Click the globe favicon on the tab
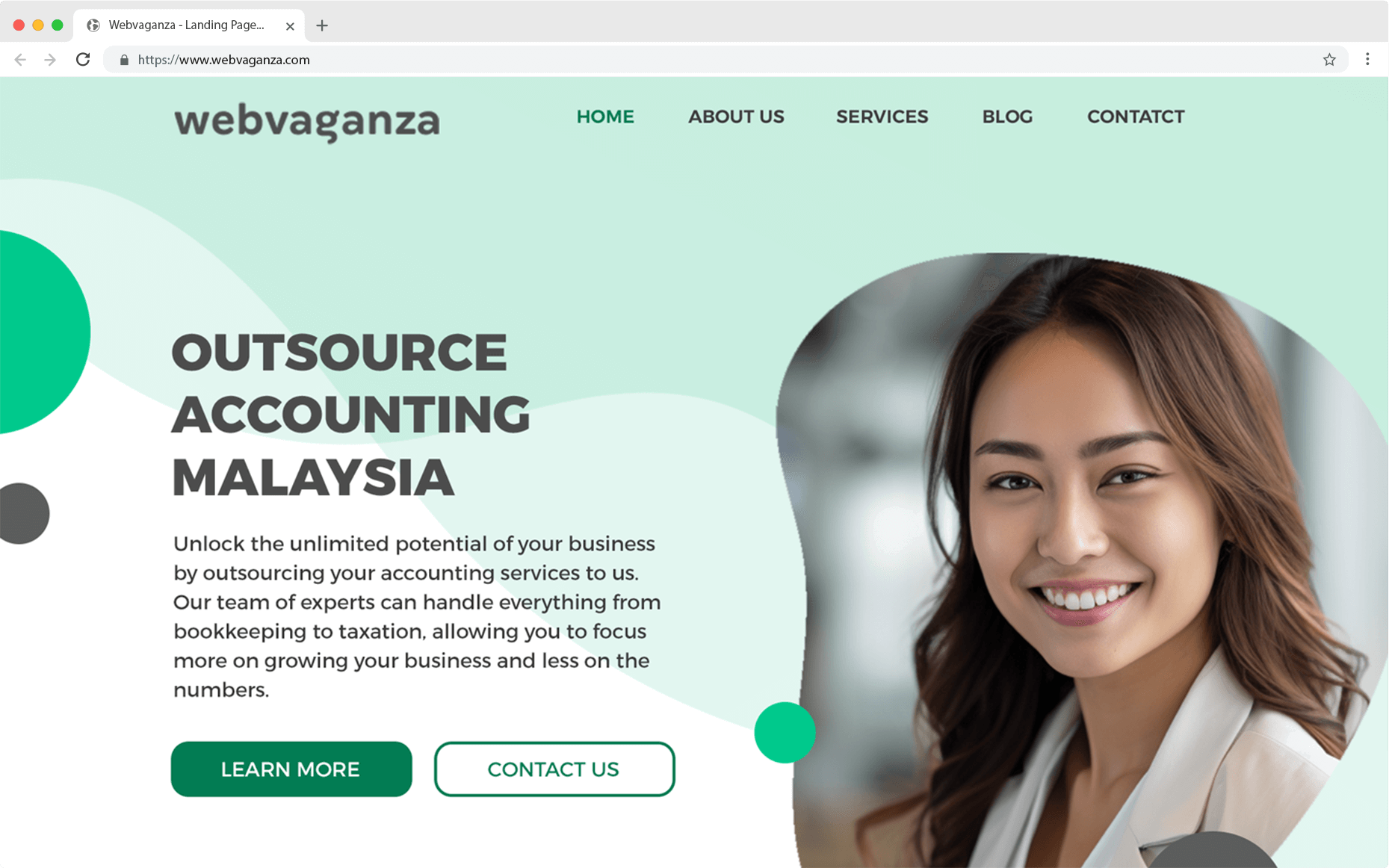1389x868 pixels. [x=93, y=25]
